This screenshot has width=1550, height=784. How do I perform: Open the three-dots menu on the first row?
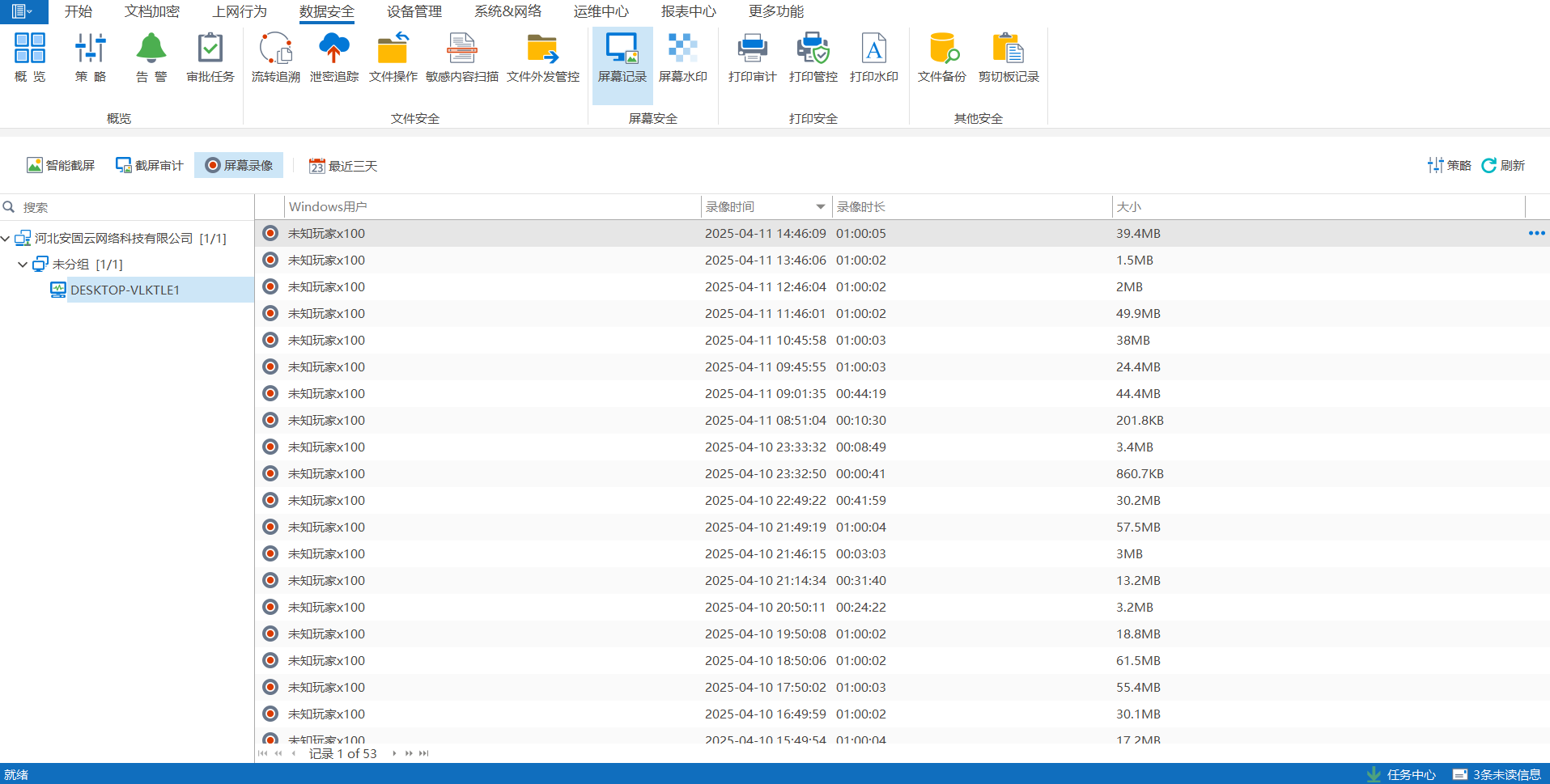click(x=1536, y=233)
